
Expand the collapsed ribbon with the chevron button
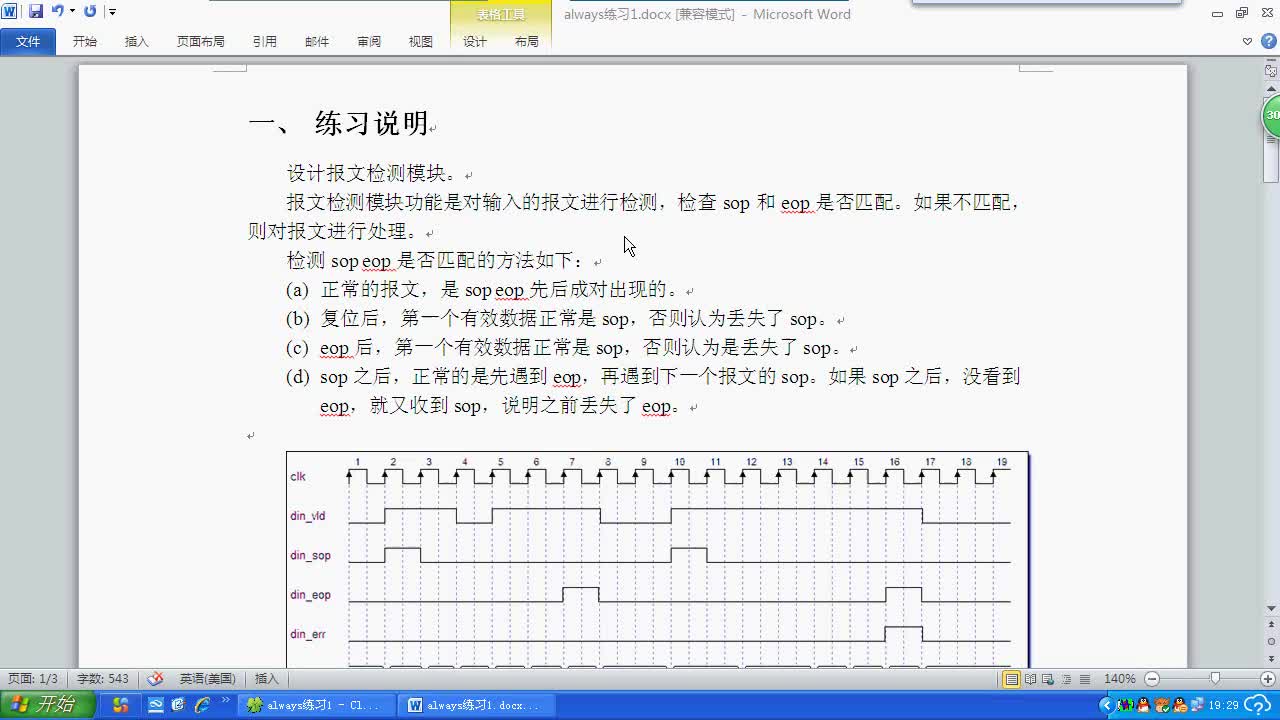pos(1247,41)
